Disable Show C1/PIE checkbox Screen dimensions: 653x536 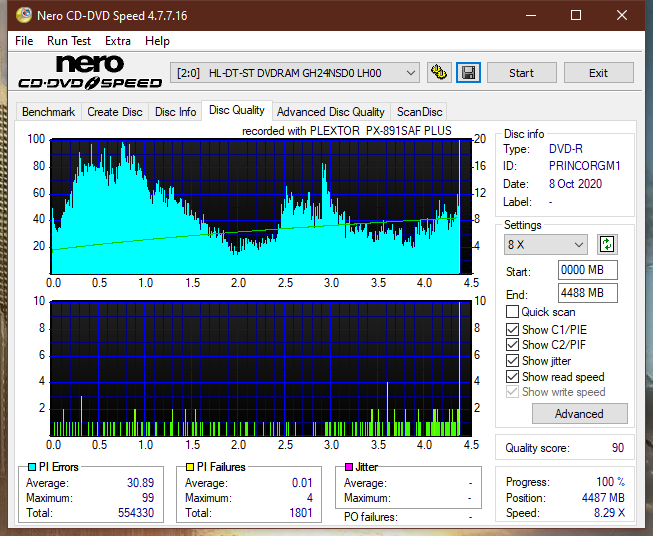(512, 329)
